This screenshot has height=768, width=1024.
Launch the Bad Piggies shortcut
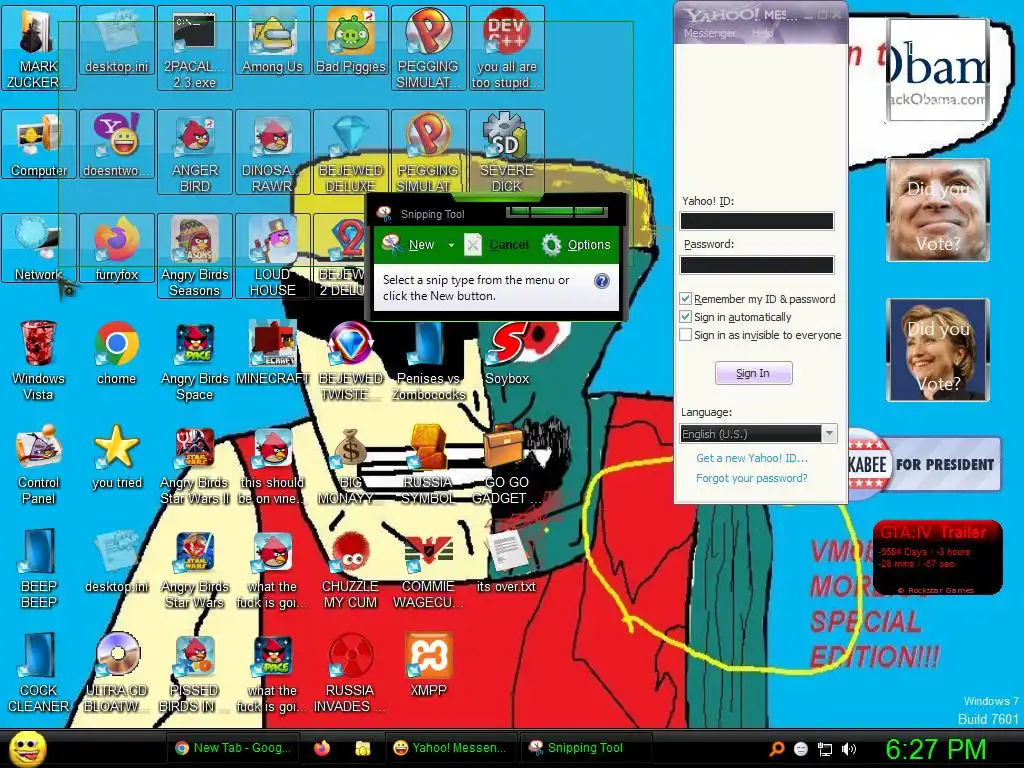(351, 41)
